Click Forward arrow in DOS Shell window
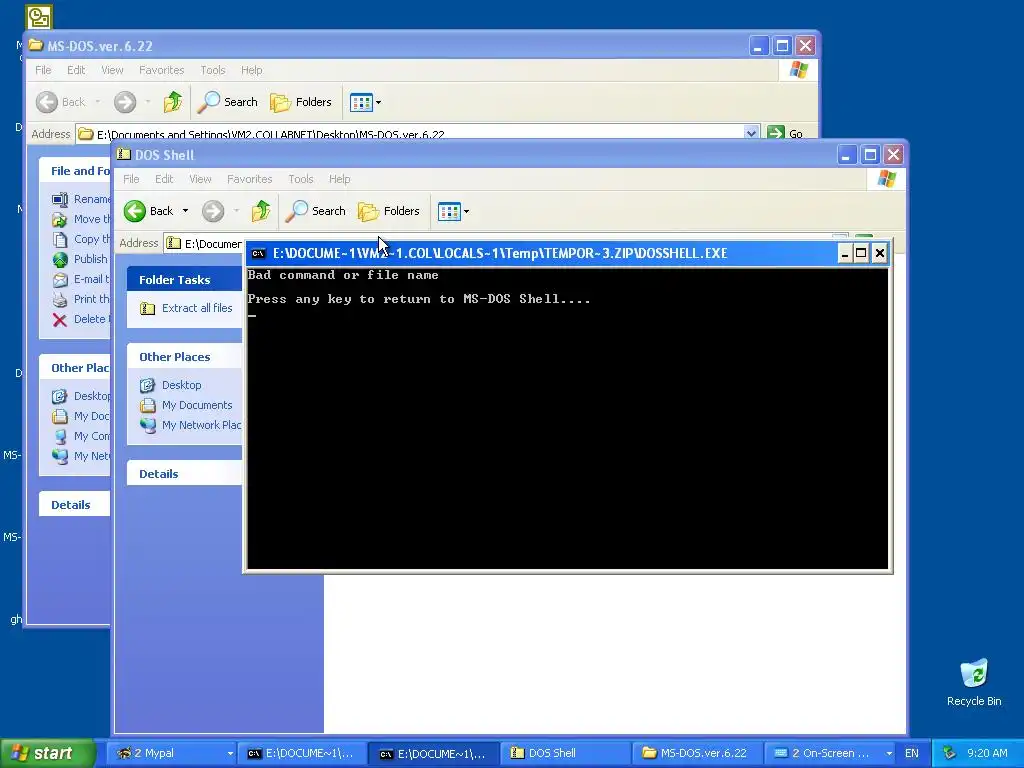This screenshot has height=768, width=1024. pyautogui.click(x=213, y=211)
